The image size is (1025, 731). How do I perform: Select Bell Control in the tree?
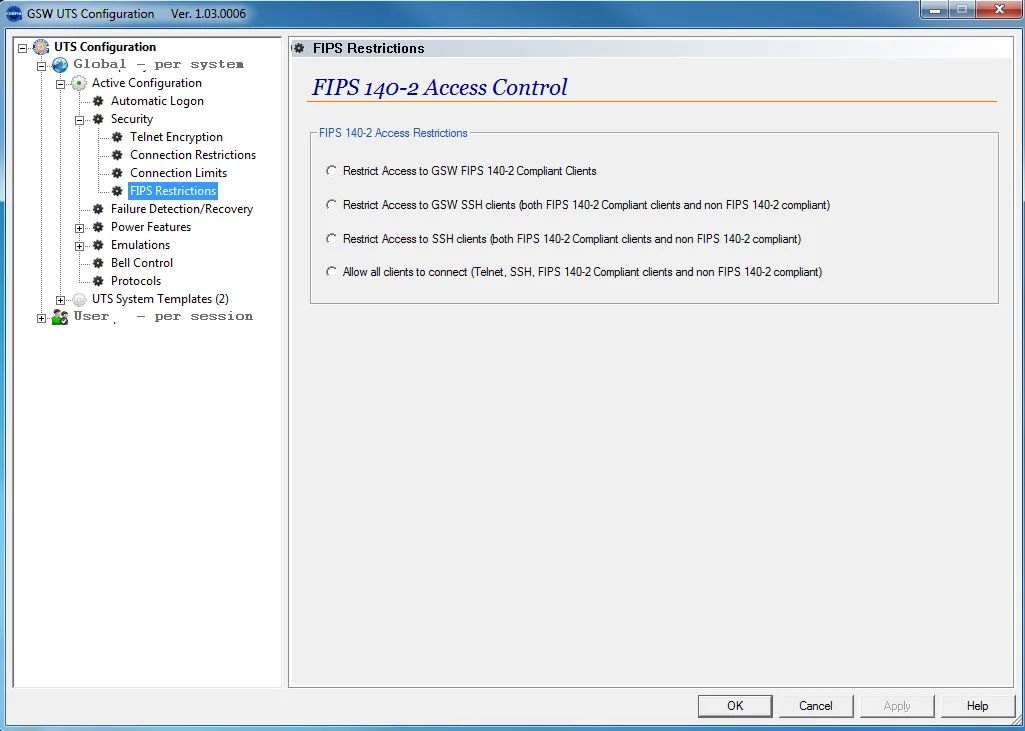click(142, 263)
